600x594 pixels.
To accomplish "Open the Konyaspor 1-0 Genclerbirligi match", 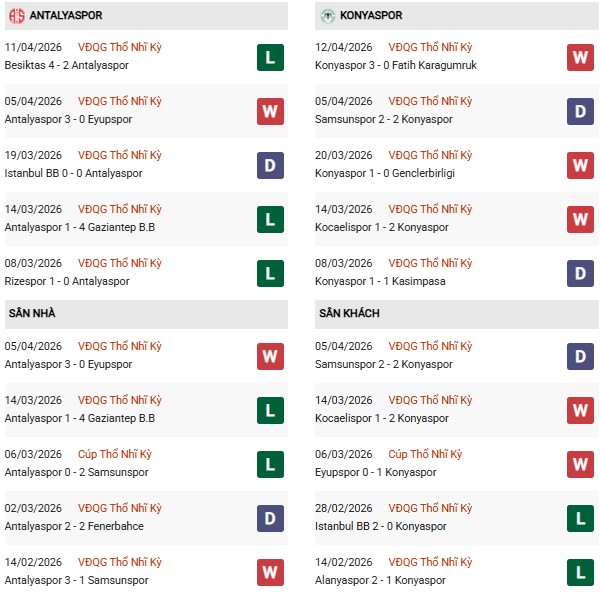I will pyautogui.click(x=386, y=173).
